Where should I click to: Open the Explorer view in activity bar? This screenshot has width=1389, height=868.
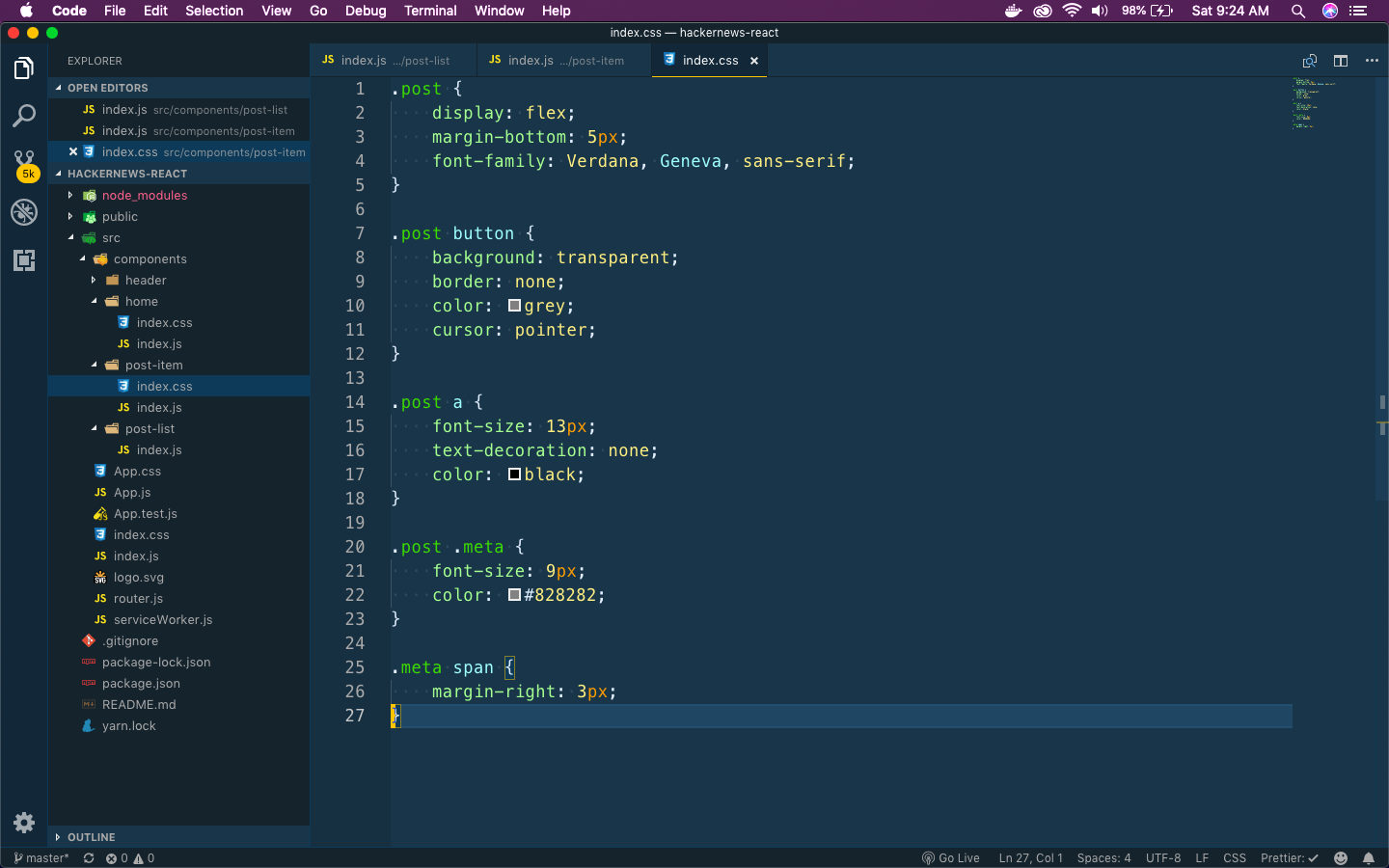point(24,68)
